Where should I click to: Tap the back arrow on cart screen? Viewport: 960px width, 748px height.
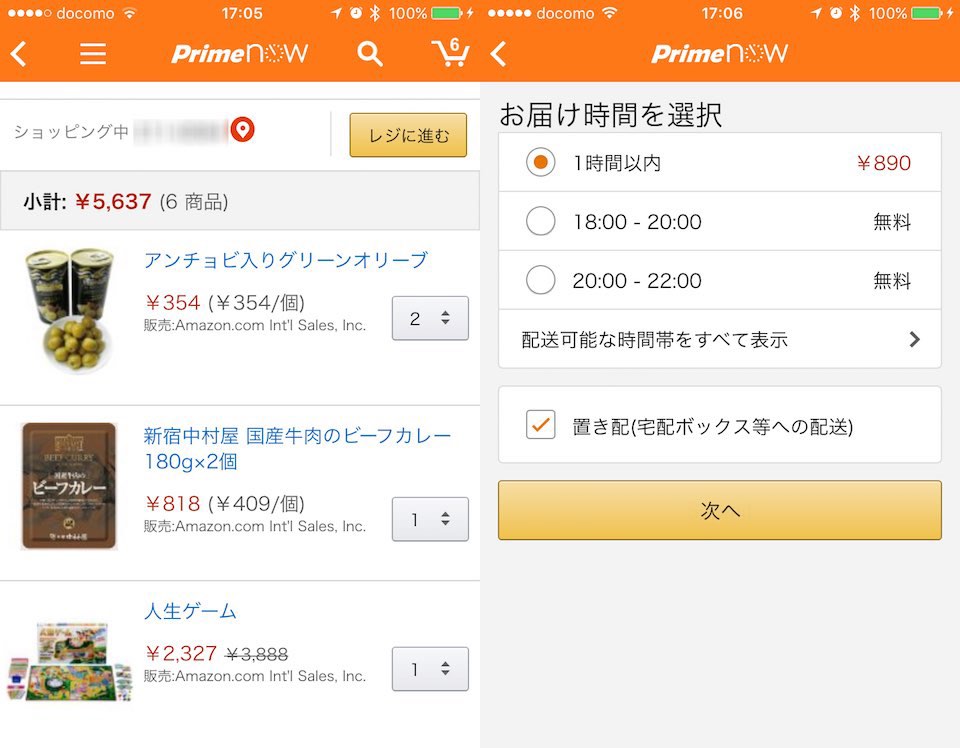(19, 54)
